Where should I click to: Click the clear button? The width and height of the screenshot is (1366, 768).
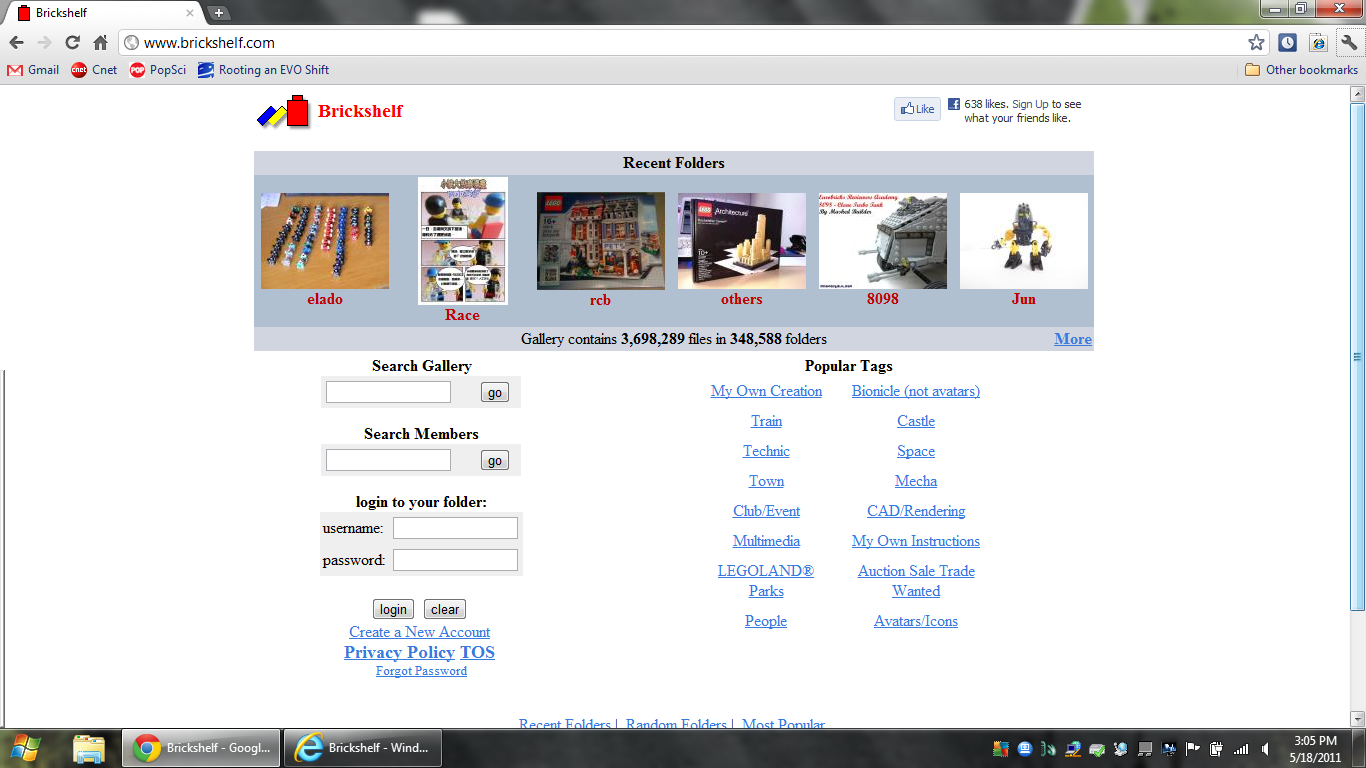pyautogui.click(x=445, y=609)
